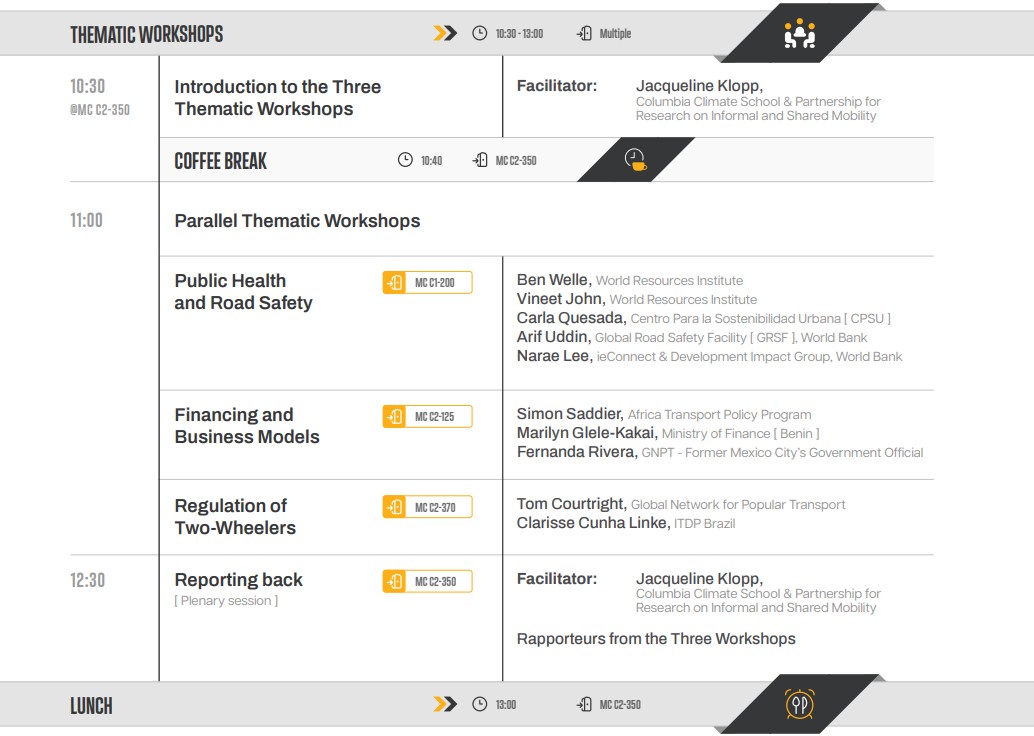
Task: Click the double arrow in Thematic Workshops header
Action: click(445, 34)
